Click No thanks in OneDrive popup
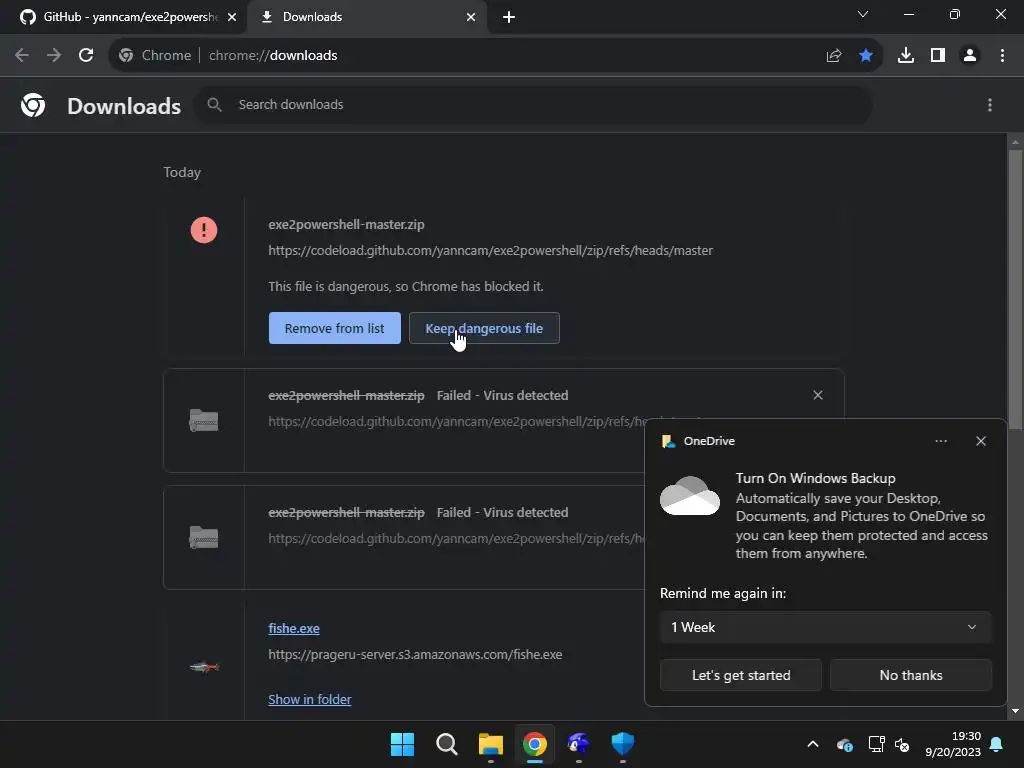This screenshot has width=1024, height=768. coord(910,675)
